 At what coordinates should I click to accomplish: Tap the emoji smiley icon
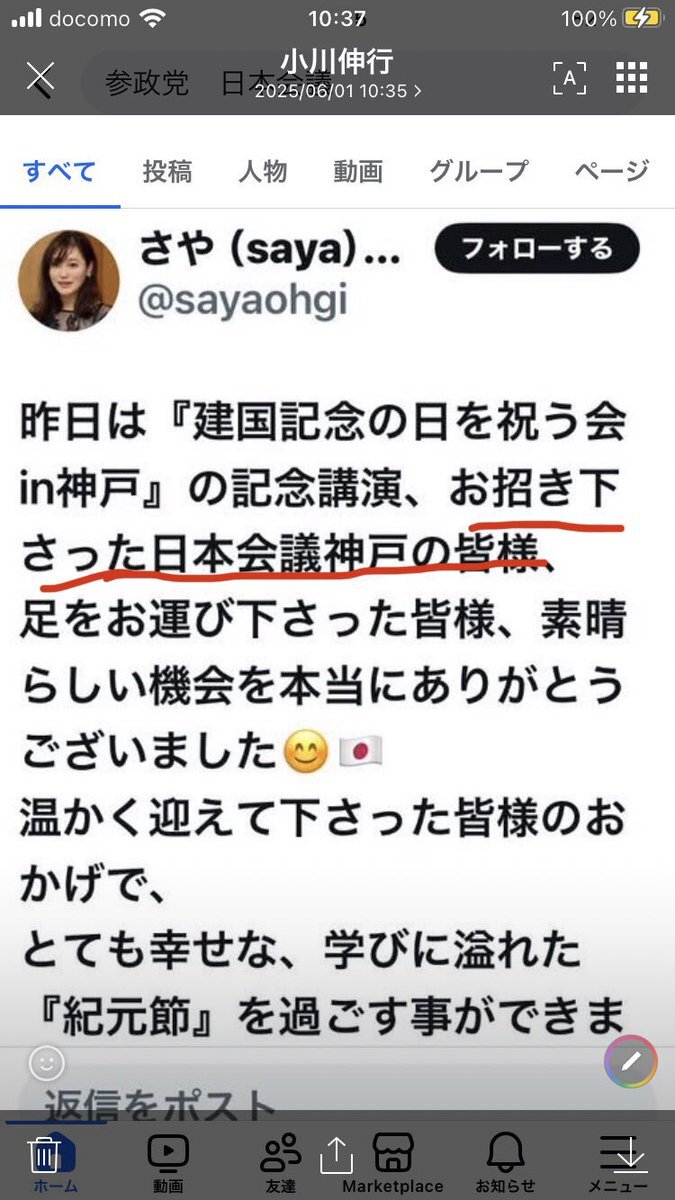coord(46,1063)
